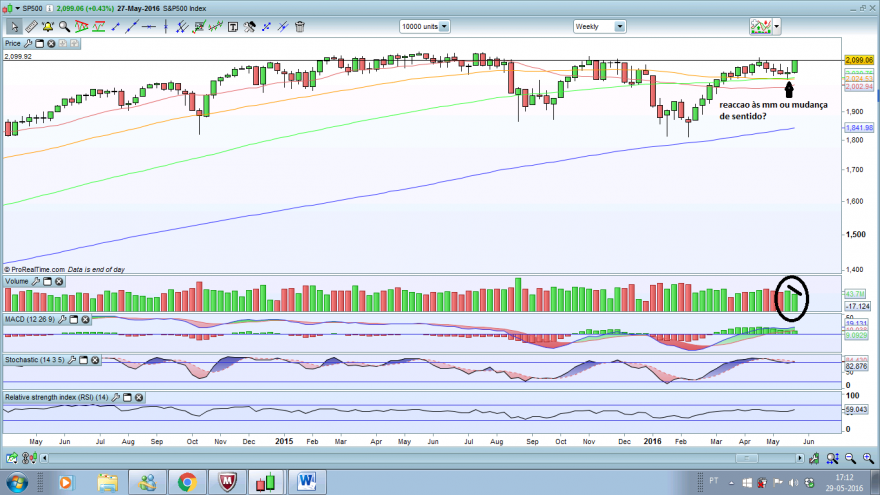
Task: Select the hammer-and-wrench tools icon
Action: pyautogui.click(x=249, y=26)
